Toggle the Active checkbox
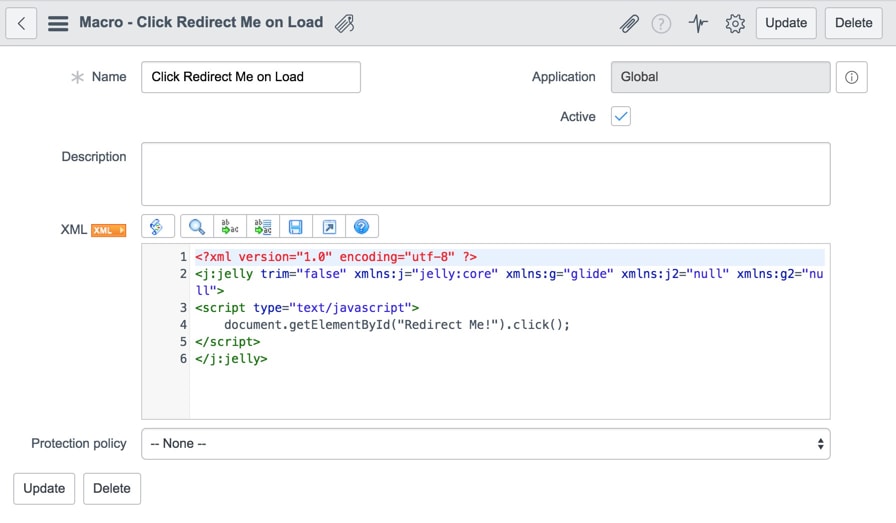 tap(621, 117)
